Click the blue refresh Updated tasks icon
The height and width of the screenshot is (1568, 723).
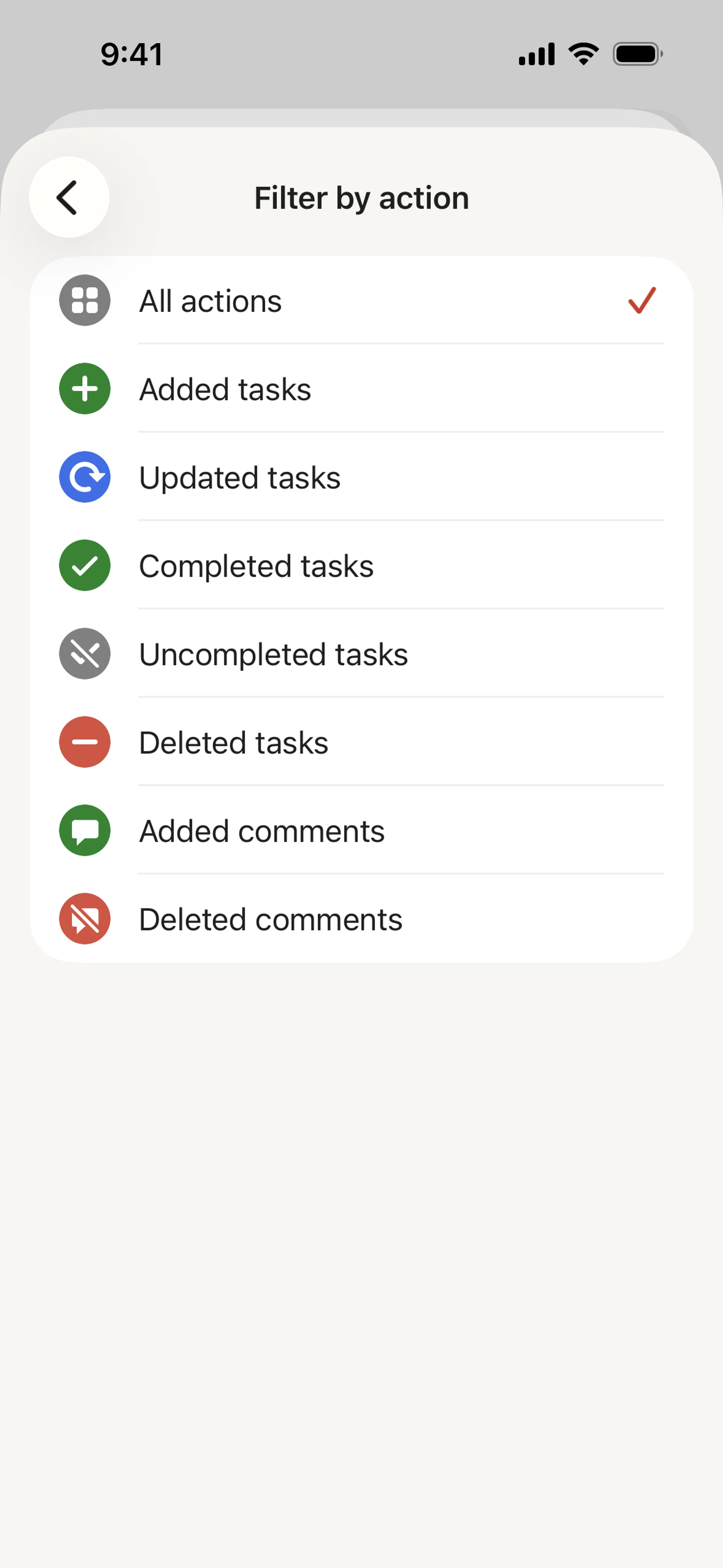(x=85, y=477)
